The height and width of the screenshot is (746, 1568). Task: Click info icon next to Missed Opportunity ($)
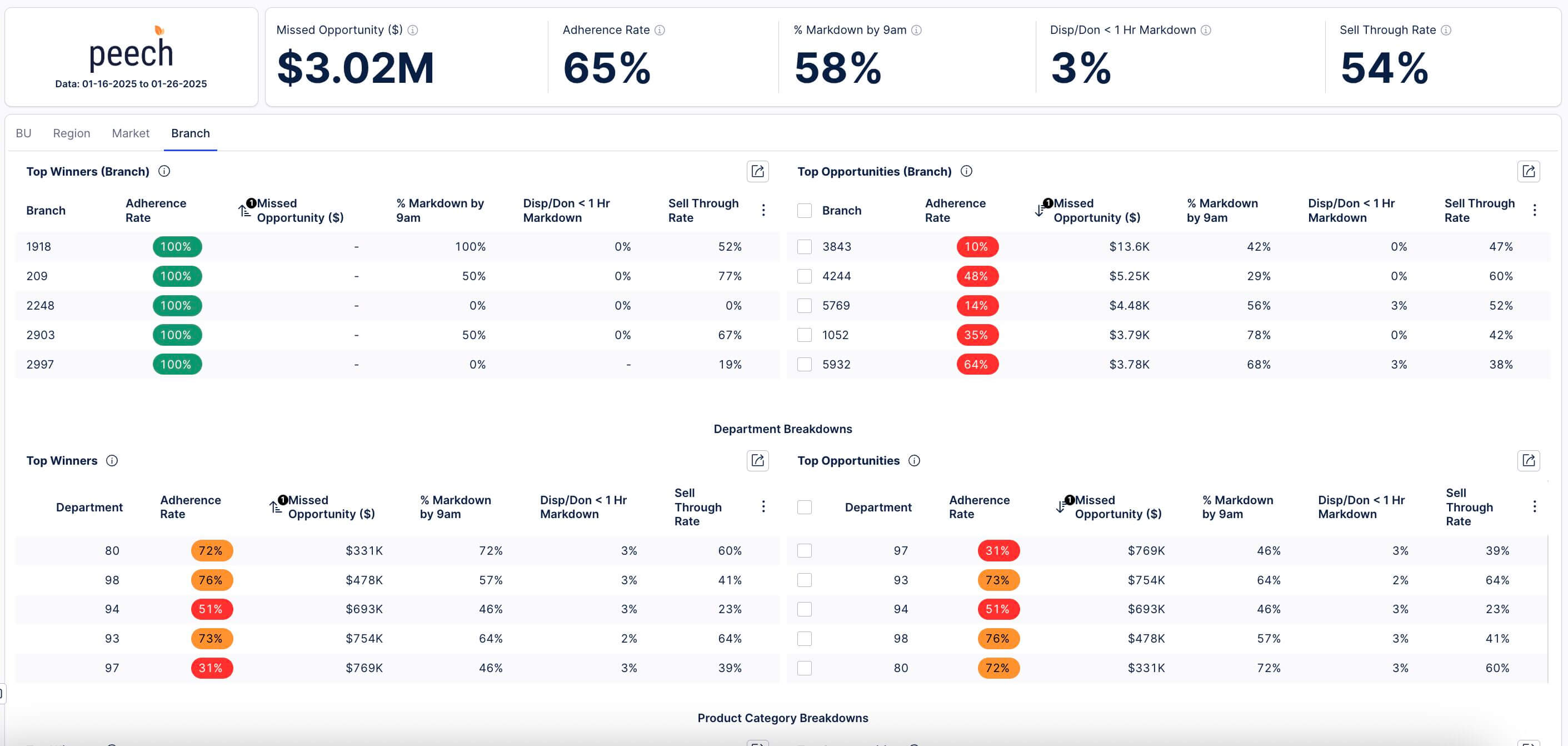(x=413, y=30)
